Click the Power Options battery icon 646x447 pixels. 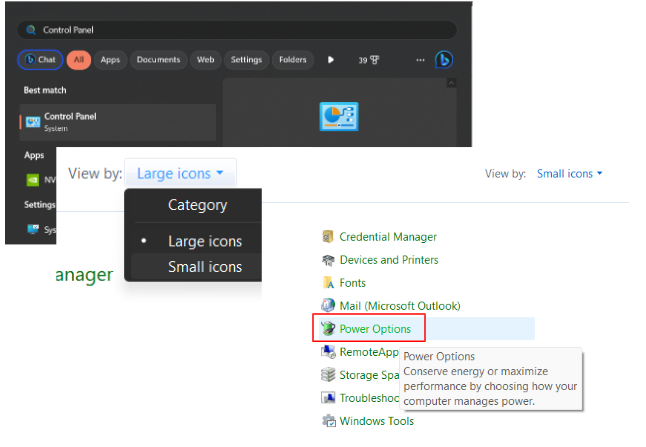coord(328,328)
